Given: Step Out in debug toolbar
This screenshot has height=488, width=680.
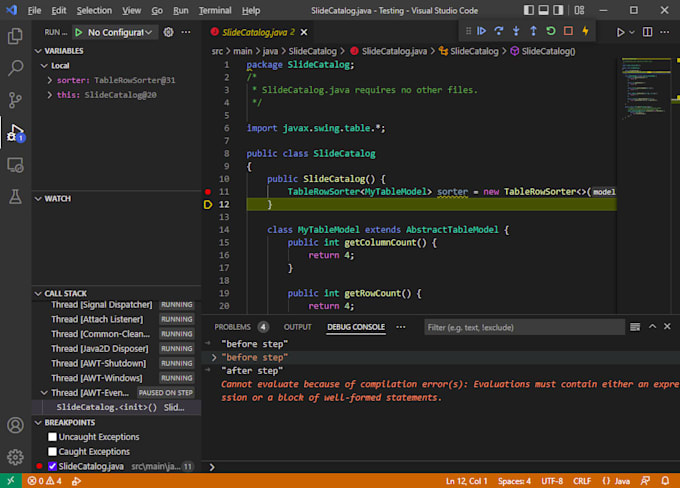Looking at the screenshot, I should [533, 31].
